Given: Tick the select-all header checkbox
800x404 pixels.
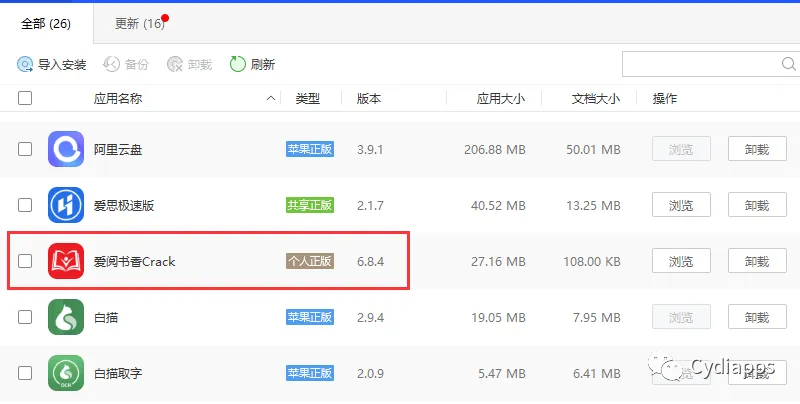Looking at the screenshot, I should pos(25,98).
